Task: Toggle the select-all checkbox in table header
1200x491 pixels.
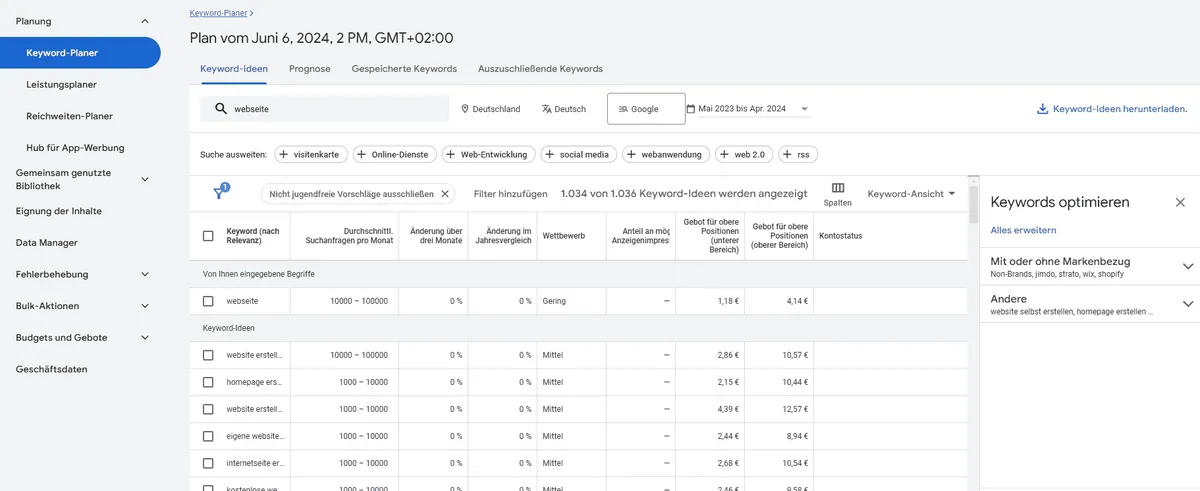Action: (x=208, y=236)
